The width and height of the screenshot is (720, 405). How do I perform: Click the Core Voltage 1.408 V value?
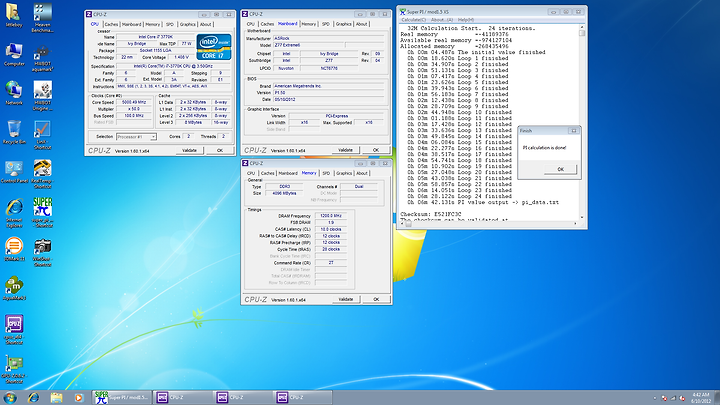coord(181,57)
